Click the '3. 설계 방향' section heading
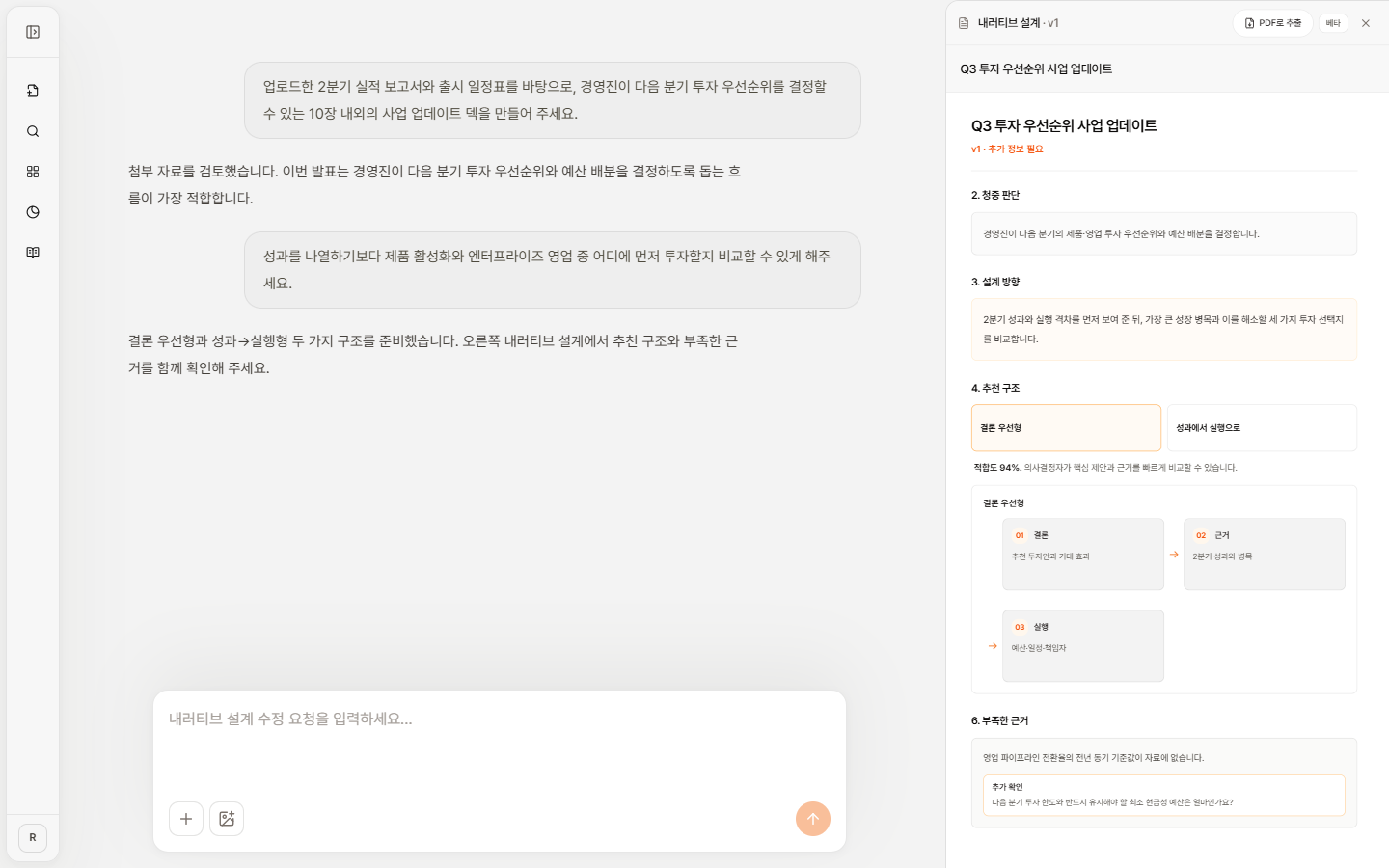Image resolution: width=1389 pixels, height=868 pixels. pyautogui.click(x=995, y=282)
